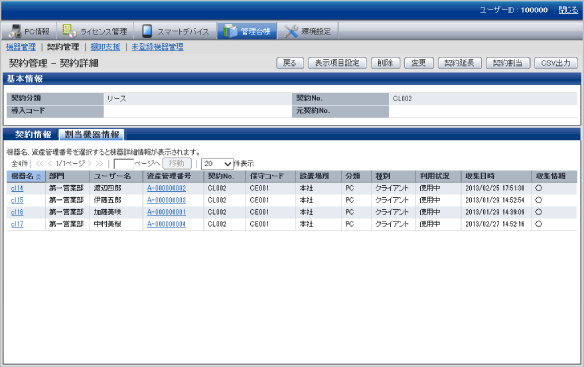The height and width of the screenshot is (367, 584).
Task: Open device link cl15
Action: click(x=17, y=200)
